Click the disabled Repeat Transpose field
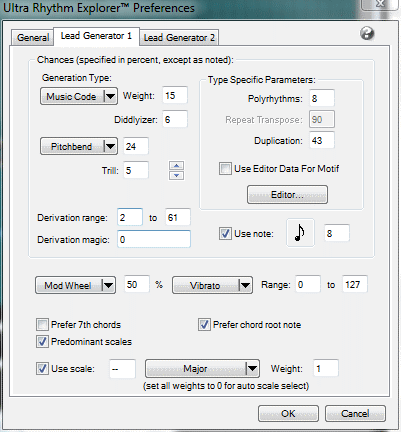 pos(322,119)
